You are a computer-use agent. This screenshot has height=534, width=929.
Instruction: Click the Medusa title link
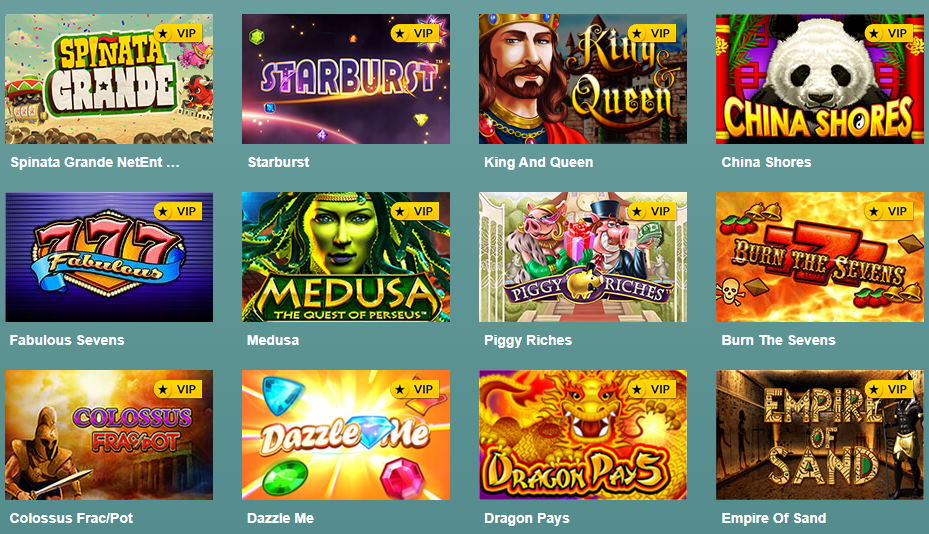pos(273,340)
